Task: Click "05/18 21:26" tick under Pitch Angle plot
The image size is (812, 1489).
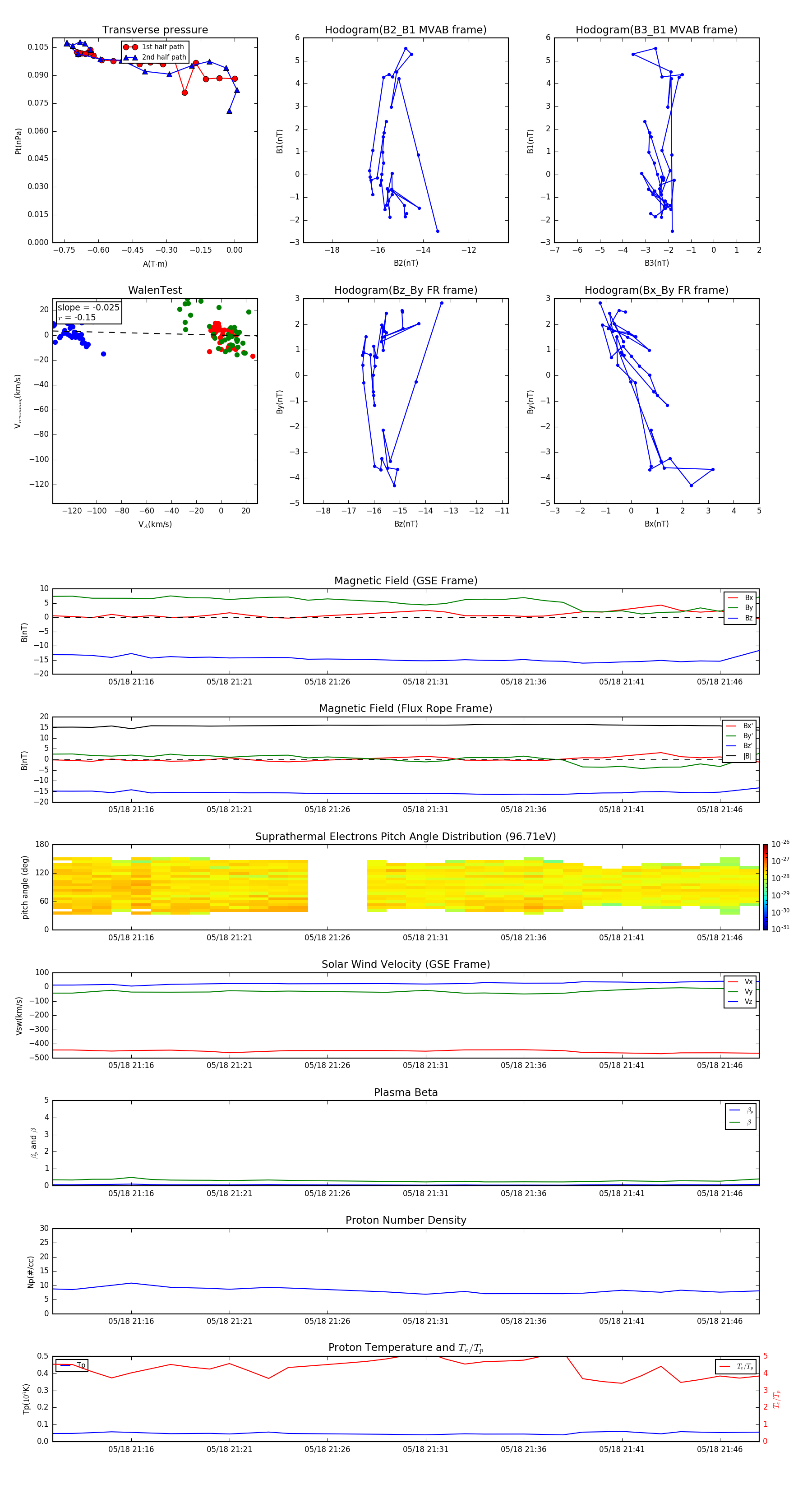Action: pyautogui.click(x=327, y=938)
